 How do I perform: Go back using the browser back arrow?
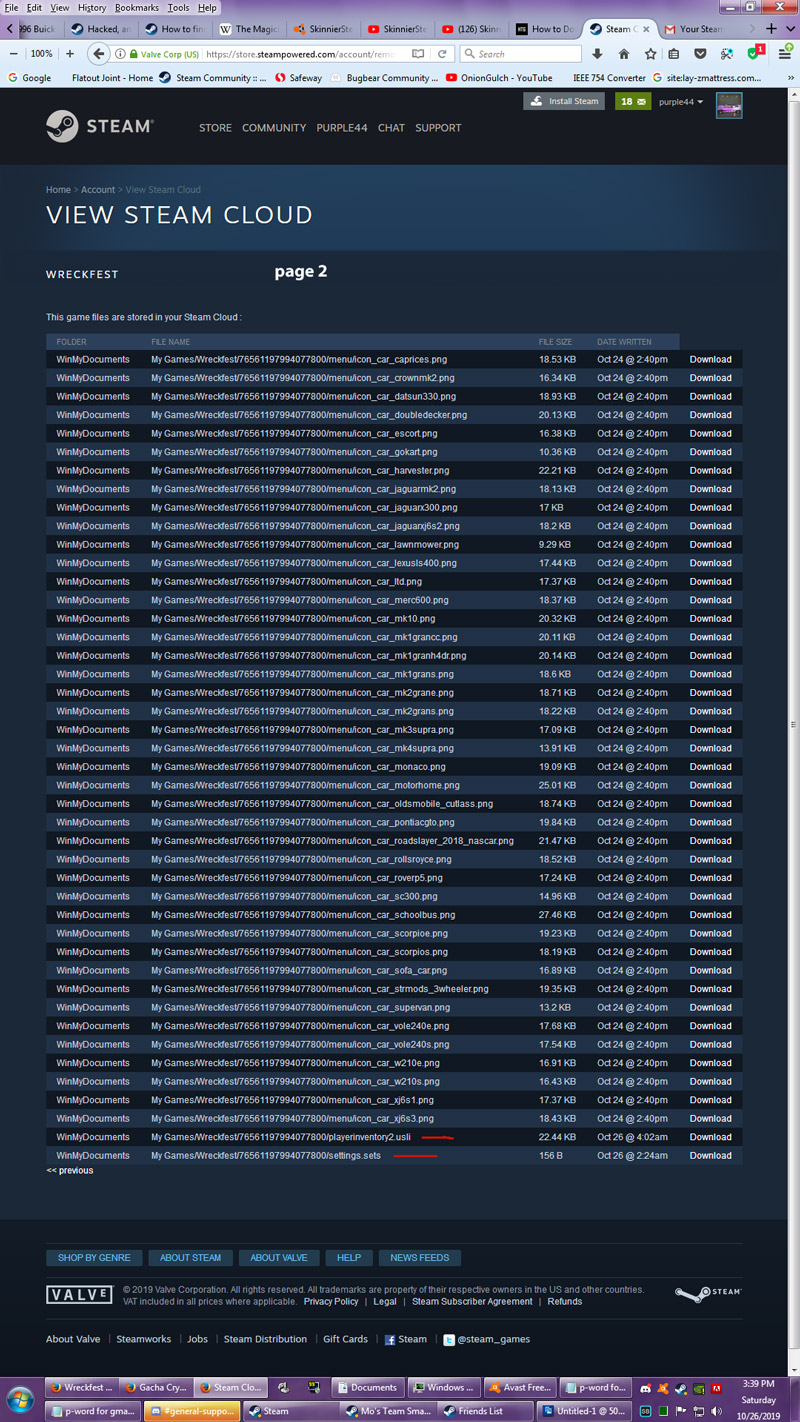(98, 54)
